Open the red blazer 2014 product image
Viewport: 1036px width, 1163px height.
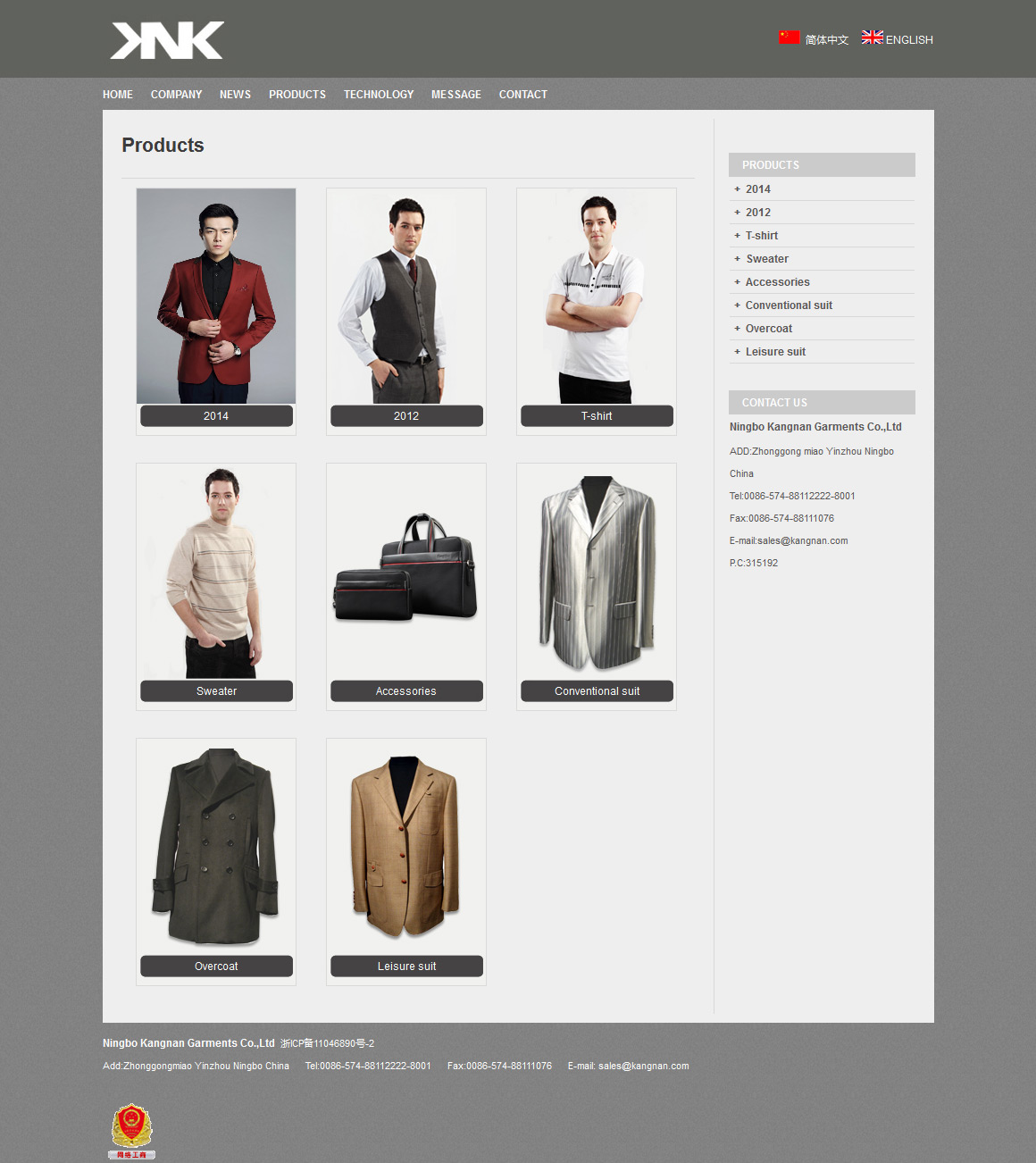[216, 296]
